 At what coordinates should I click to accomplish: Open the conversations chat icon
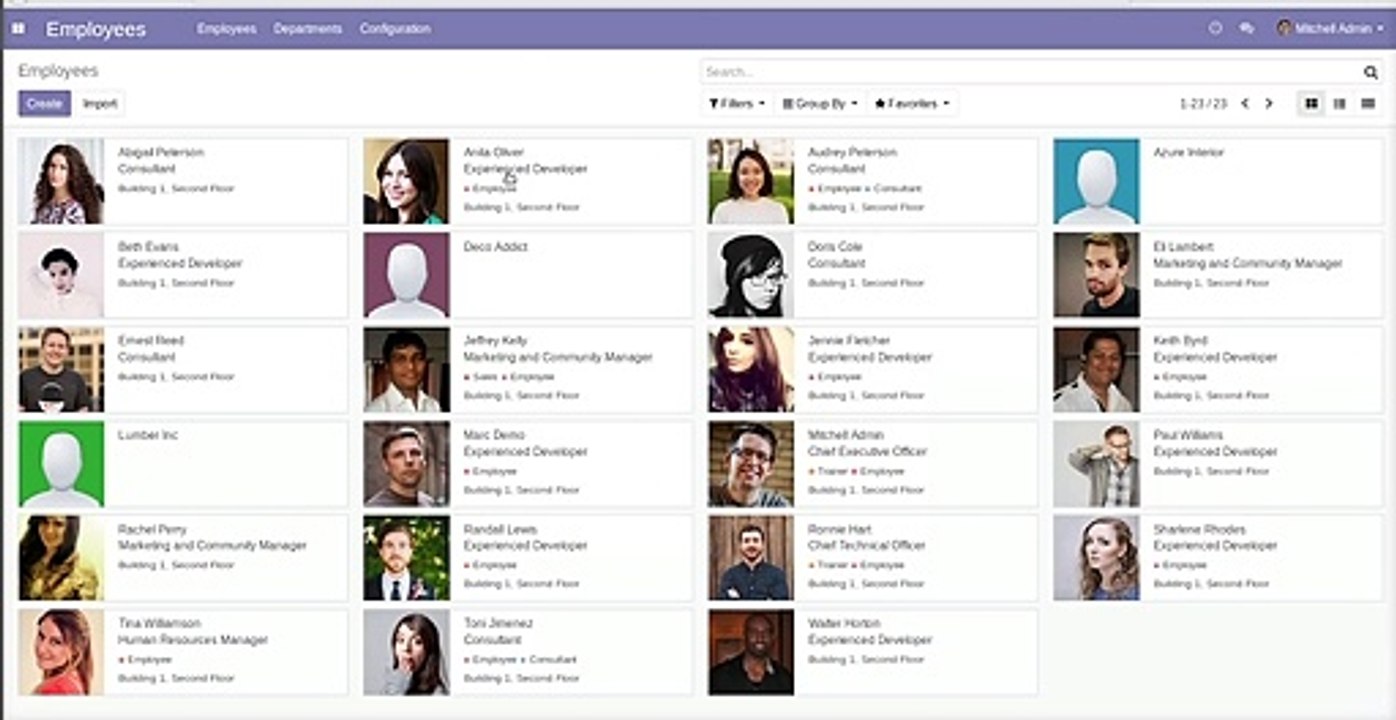pos(1246,29)
